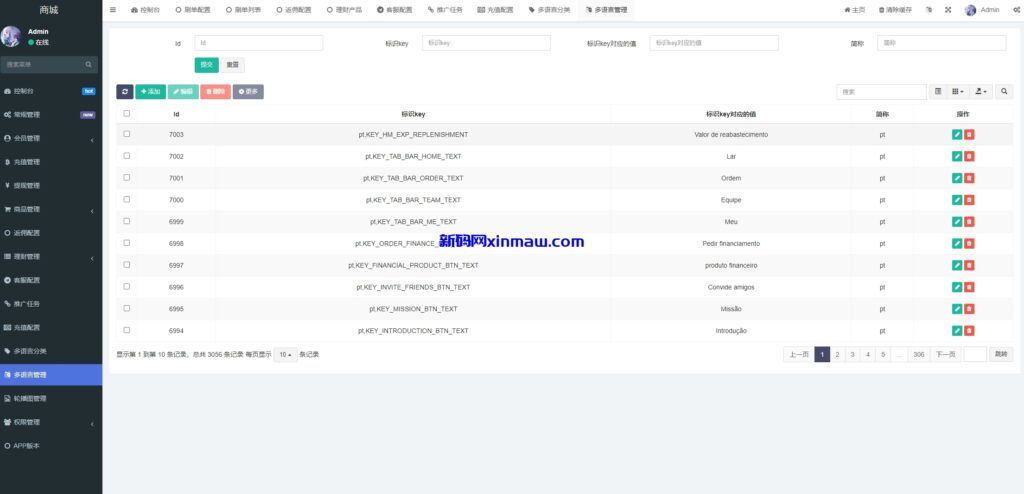The height and width of the screenshot is (494, 1024).
Task: Switch to the 推广任务 tab
Action: [x=445, y=10]
